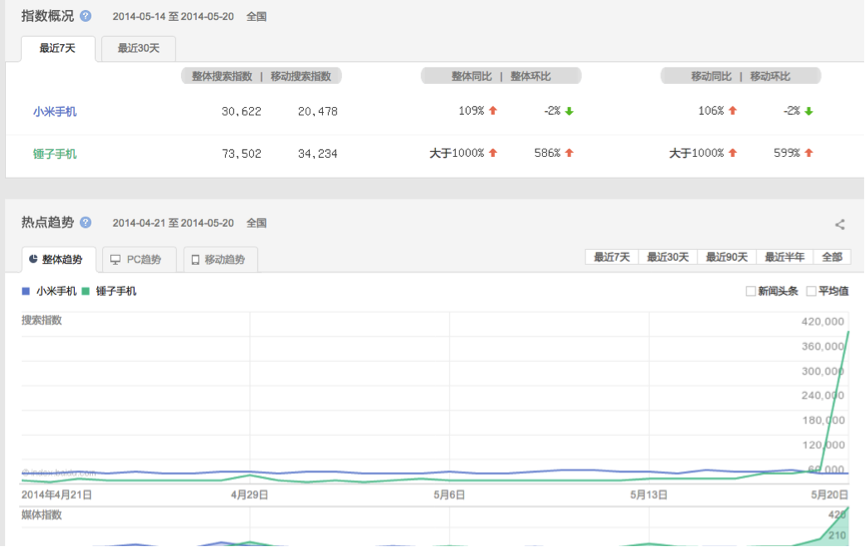
Task: Click the 4月29日 axis label
Action: [249, 495]
